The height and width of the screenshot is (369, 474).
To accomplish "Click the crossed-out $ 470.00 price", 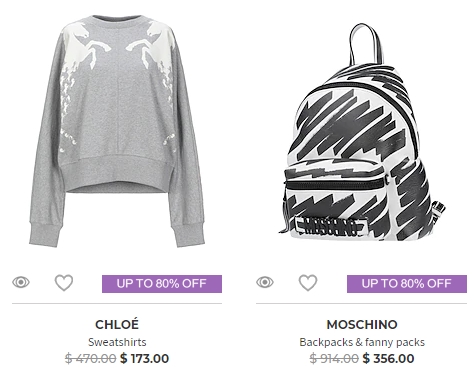I will click(91, 358).
